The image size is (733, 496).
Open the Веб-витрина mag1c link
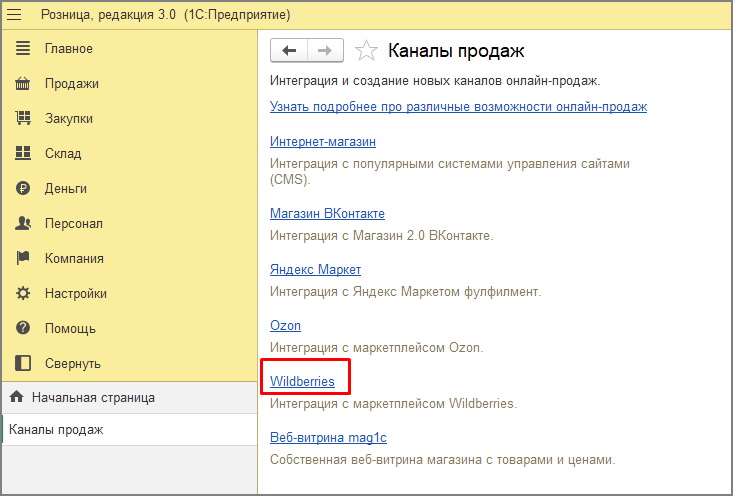click(328, 437)
